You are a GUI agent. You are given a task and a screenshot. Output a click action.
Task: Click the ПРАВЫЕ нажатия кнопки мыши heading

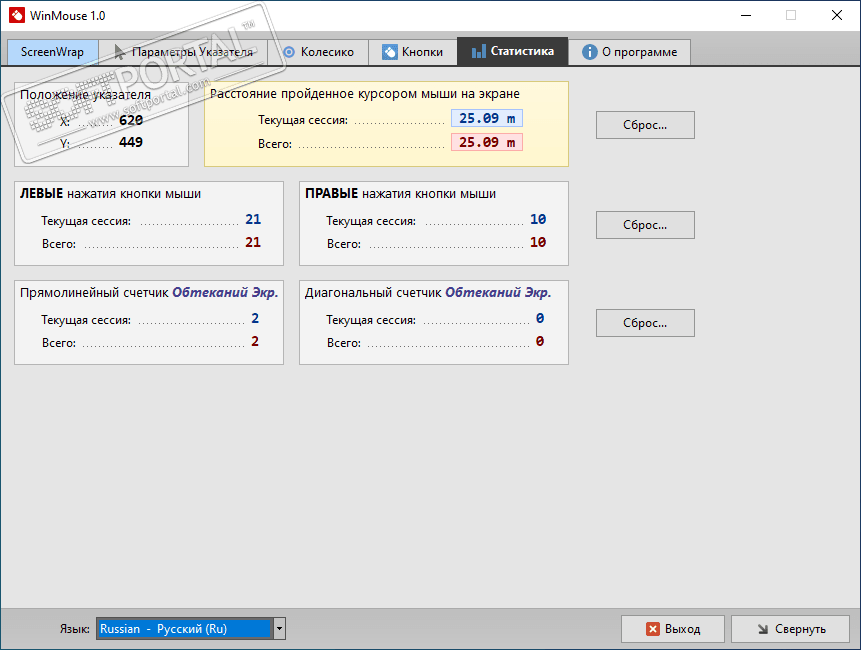pyautogui.click(x=400, y=194)
